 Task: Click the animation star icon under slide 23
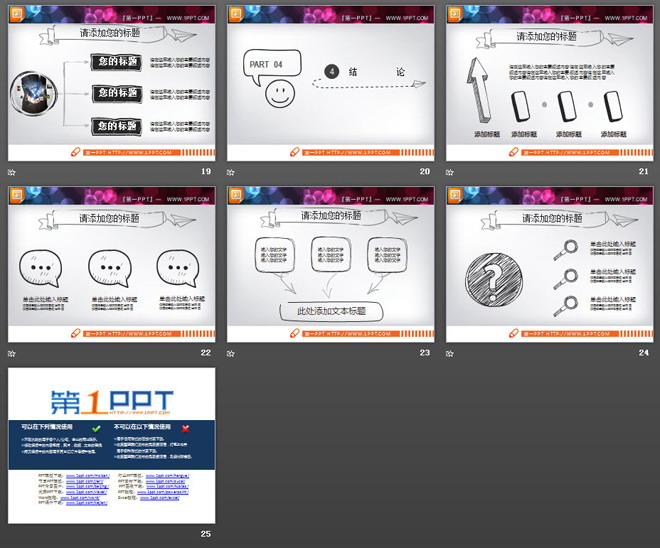(232, 352)
